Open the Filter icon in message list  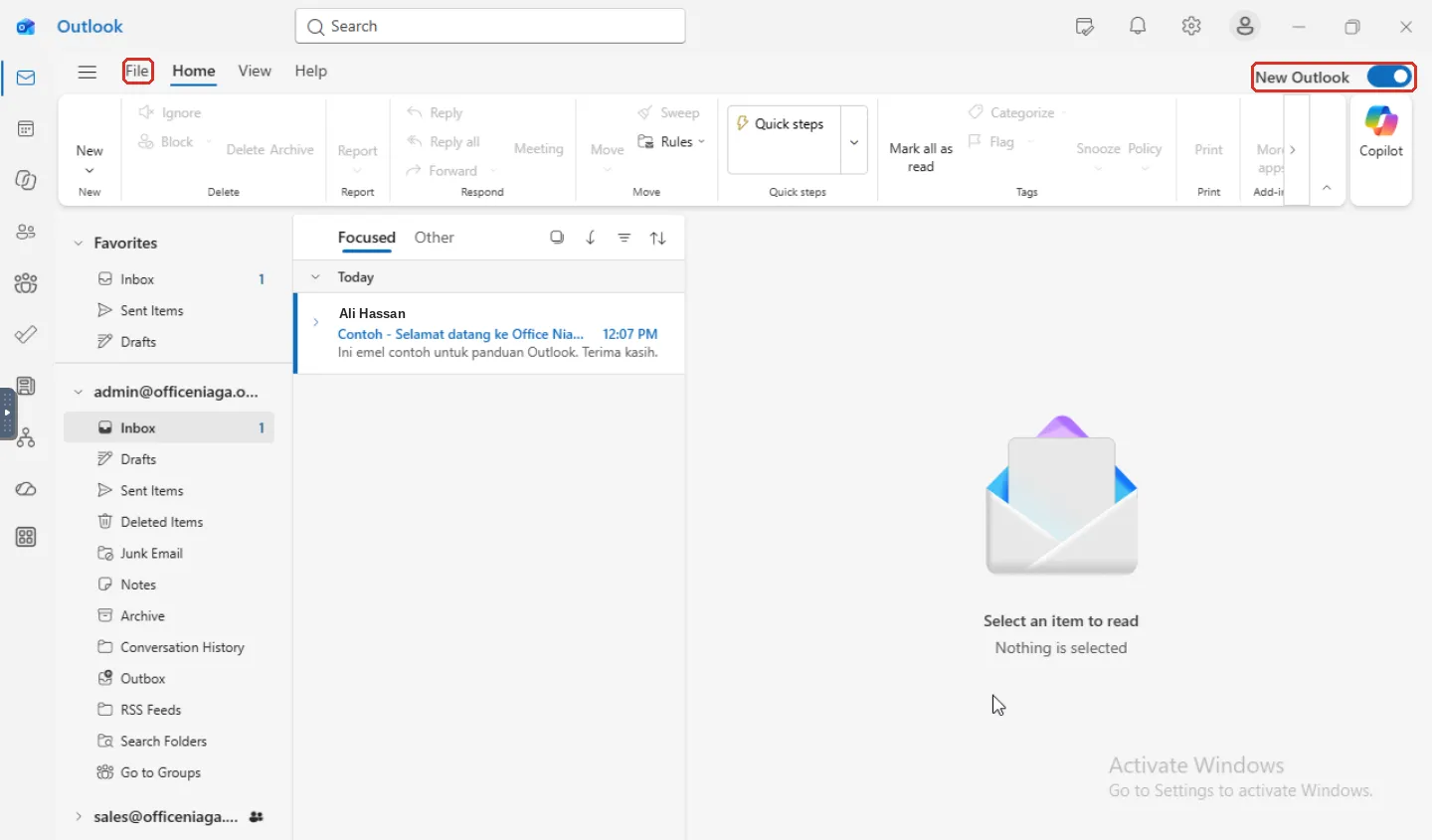pyautogui.click(x=625, y=238)
